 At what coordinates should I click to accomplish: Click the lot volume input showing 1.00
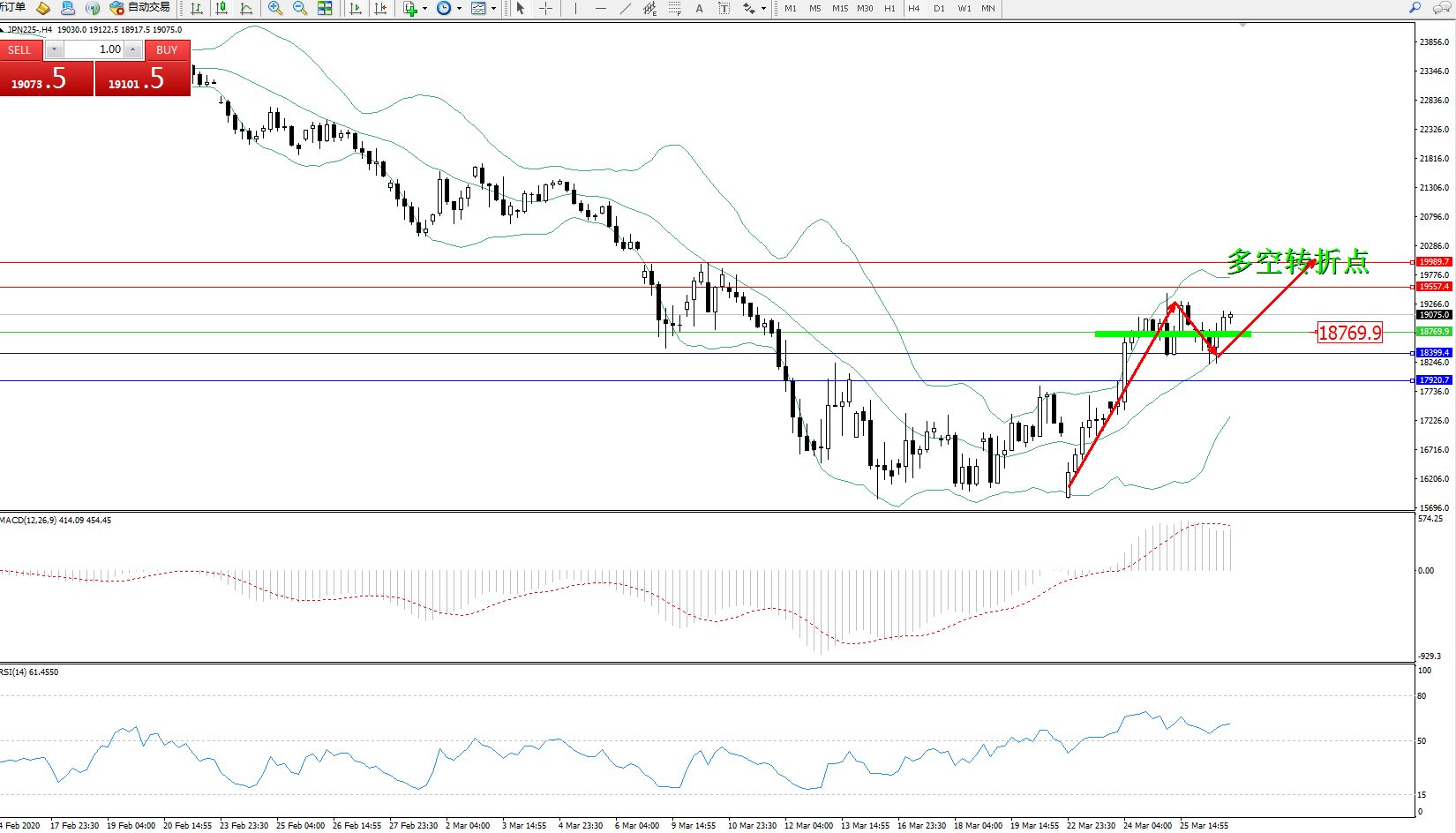point(94,49)
